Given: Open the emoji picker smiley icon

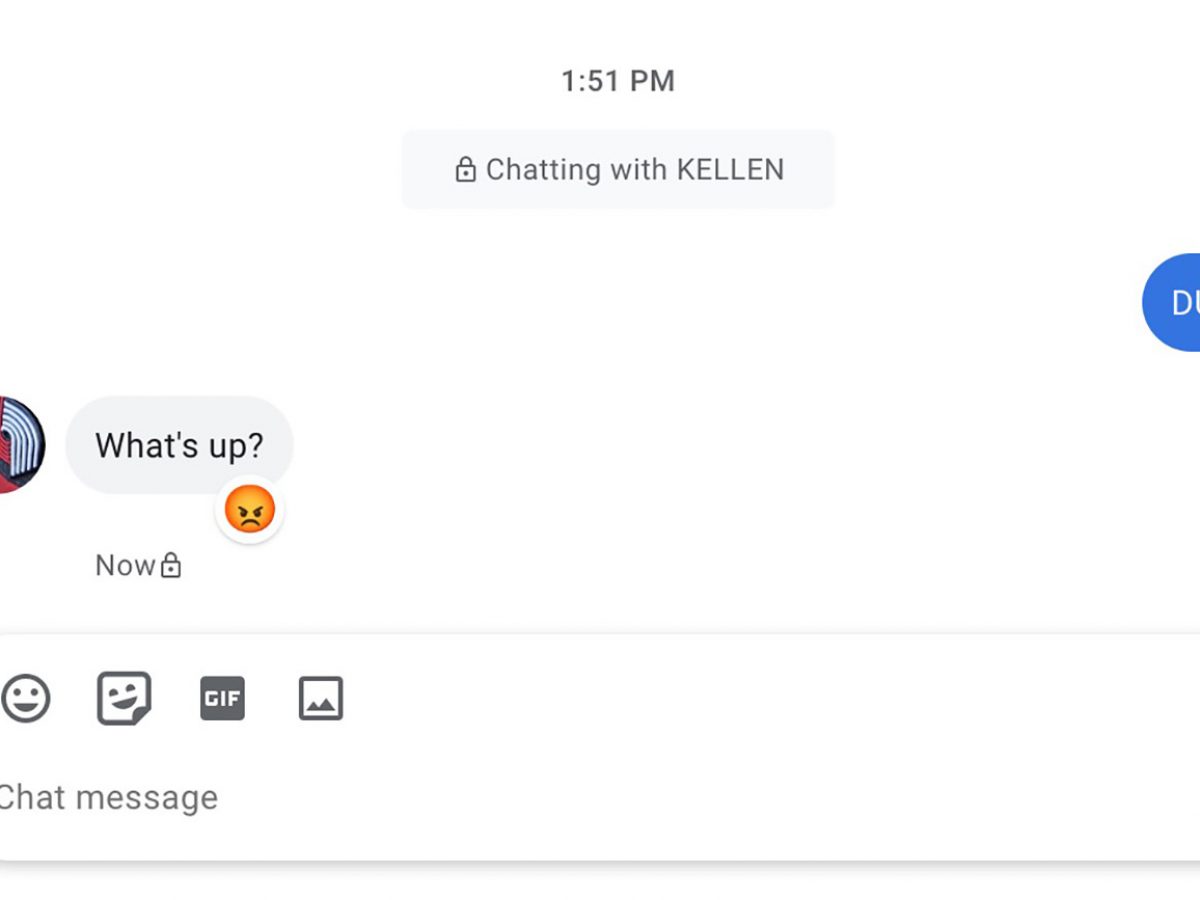Looking at the screenshot, I should (x=26, y=698).
